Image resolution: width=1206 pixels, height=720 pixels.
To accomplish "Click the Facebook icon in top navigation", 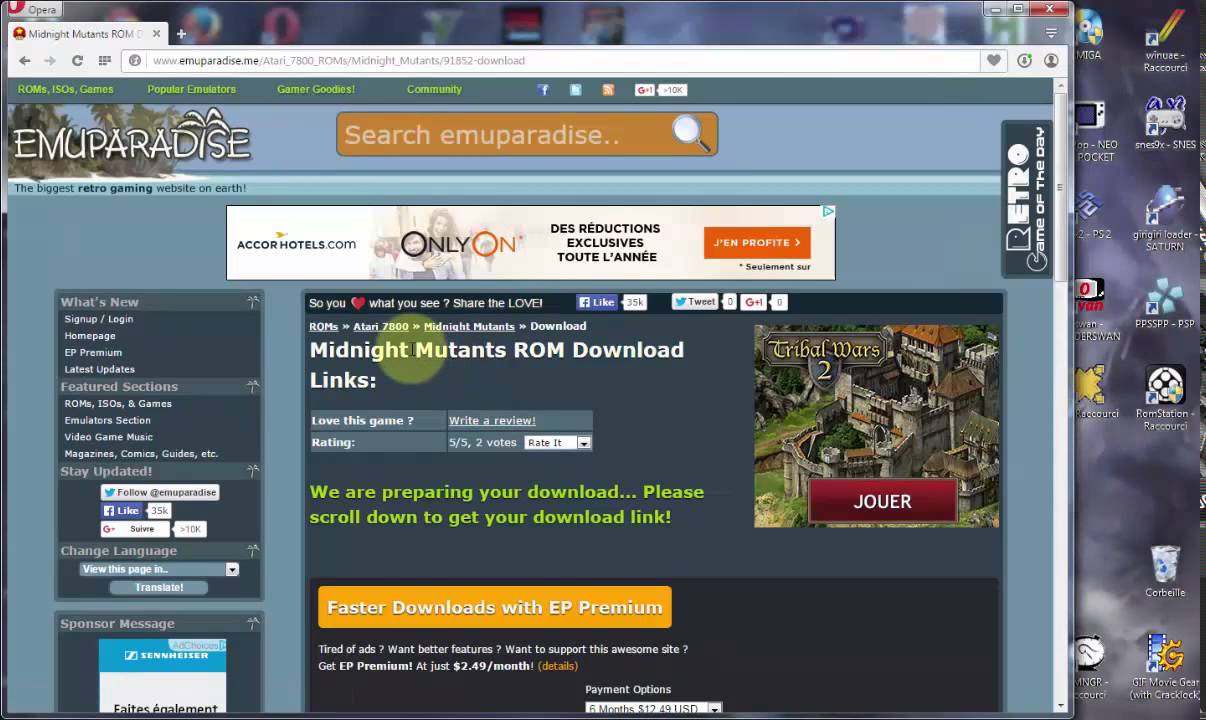I will tap(543, 90).
